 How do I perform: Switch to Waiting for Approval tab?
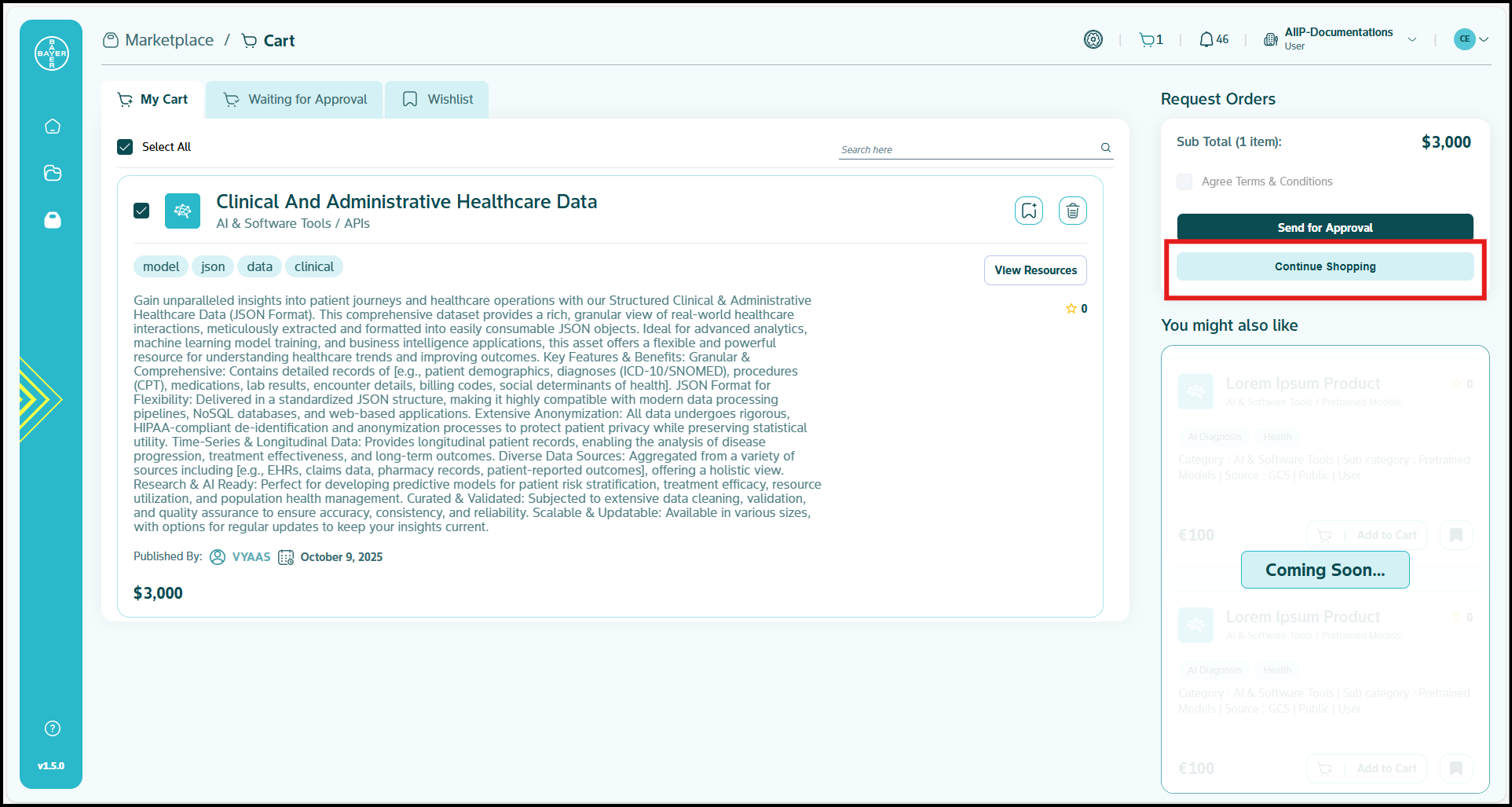[x=295, y=100]
